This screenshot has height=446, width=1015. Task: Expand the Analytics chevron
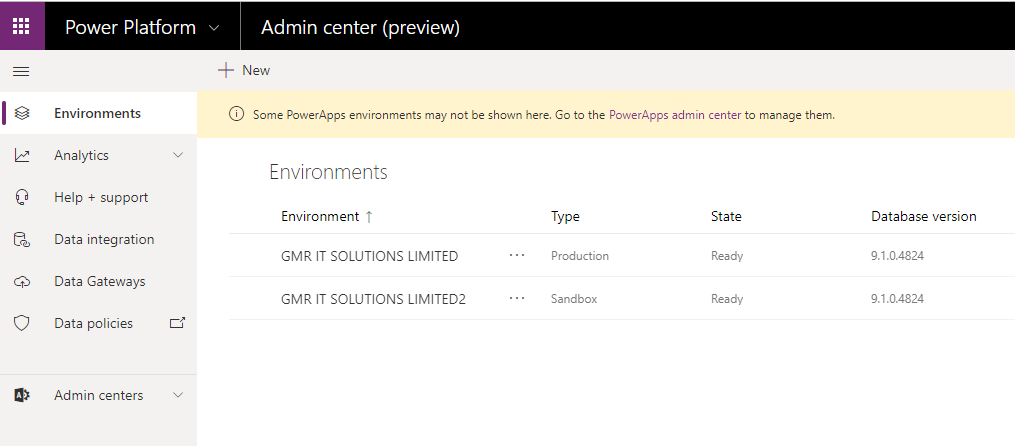pyautogui.click(x=178, y=155)
